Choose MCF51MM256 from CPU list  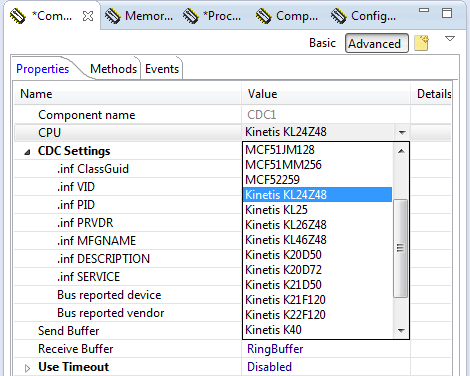318,165
